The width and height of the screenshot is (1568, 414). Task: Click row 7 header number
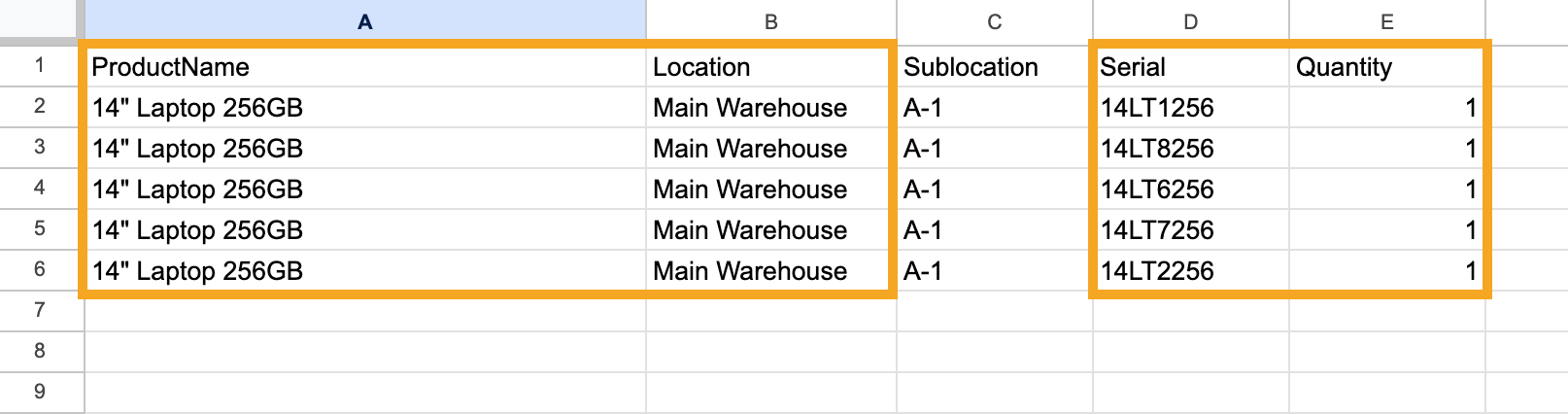[x=40, y=311]
